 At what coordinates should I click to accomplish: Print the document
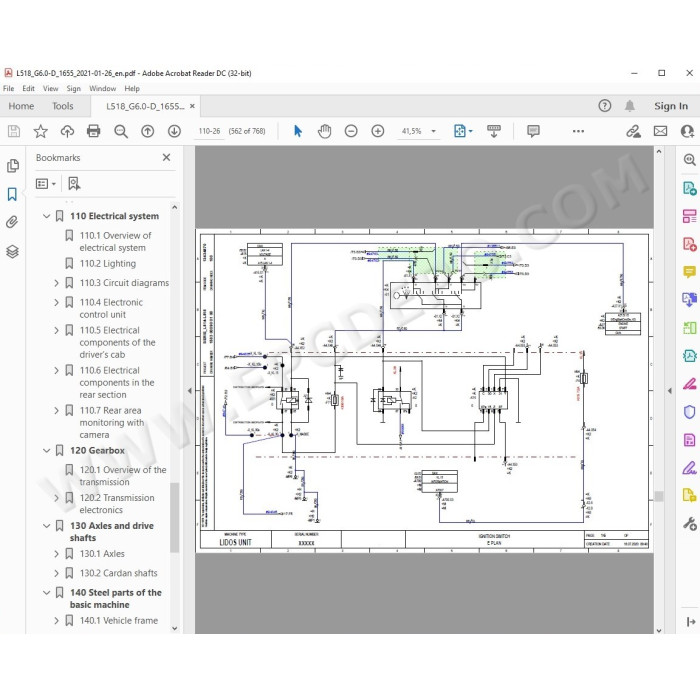coord(94,131)
